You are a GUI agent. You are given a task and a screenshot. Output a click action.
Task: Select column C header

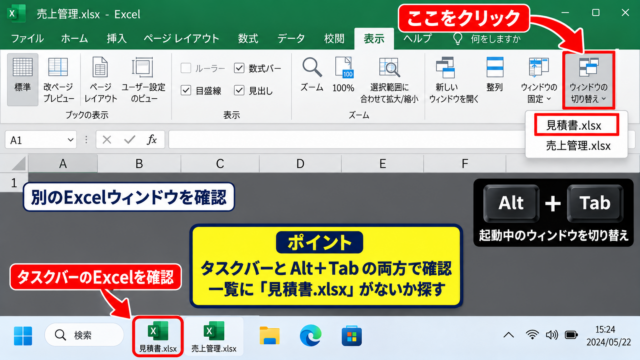click(220, 164)
